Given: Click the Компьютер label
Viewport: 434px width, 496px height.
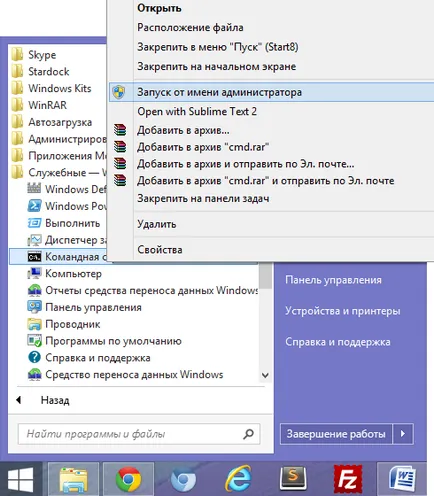Looking at the screenshot, I should (x=73, y=274).
